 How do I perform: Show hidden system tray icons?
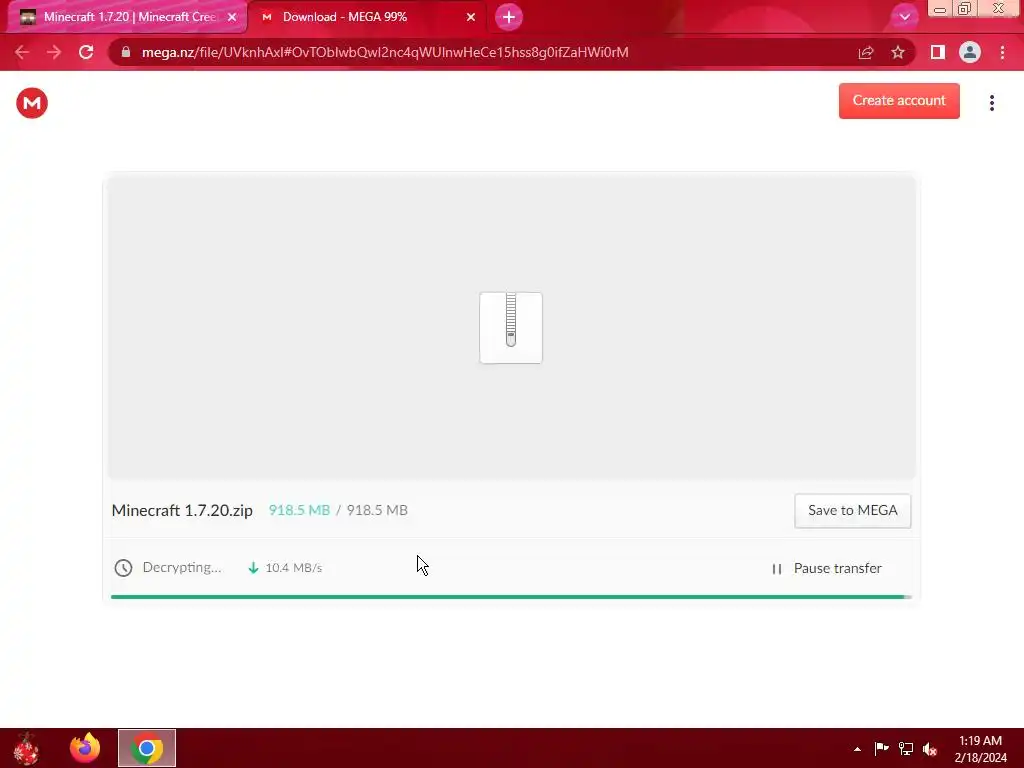point(857,749)
